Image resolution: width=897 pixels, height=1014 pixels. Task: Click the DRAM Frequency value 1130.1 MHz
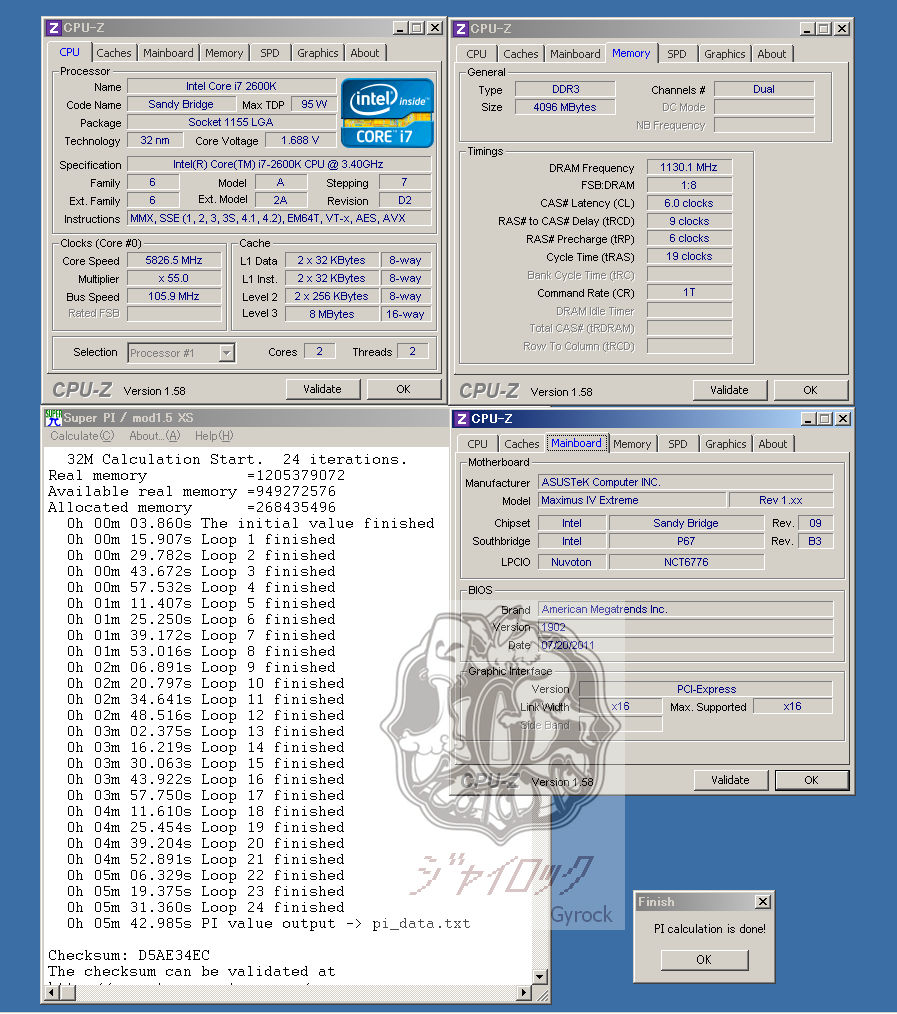pyautogui.click(x=689, y=167)
